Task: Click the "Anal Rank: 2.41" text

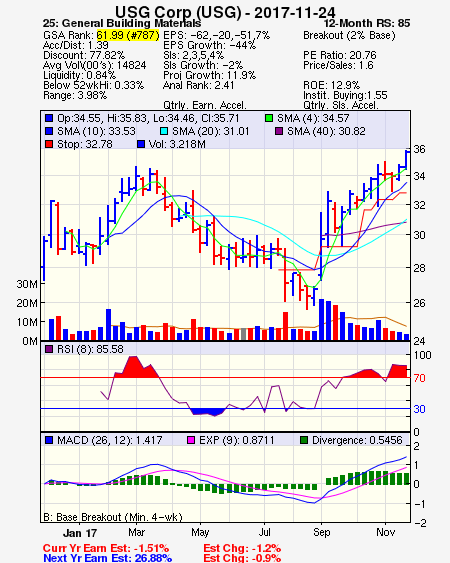Action: (199, 85)
